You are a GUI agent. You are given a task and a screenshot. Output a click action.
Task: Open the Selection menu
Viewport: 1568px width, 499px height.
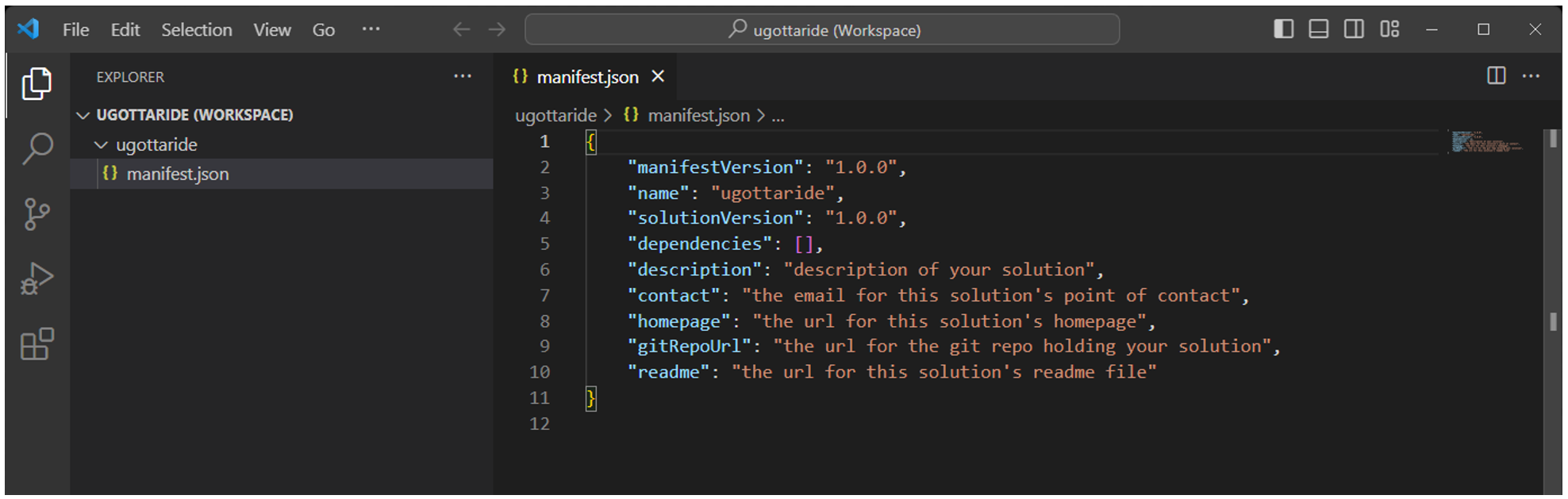coord(197,30)
